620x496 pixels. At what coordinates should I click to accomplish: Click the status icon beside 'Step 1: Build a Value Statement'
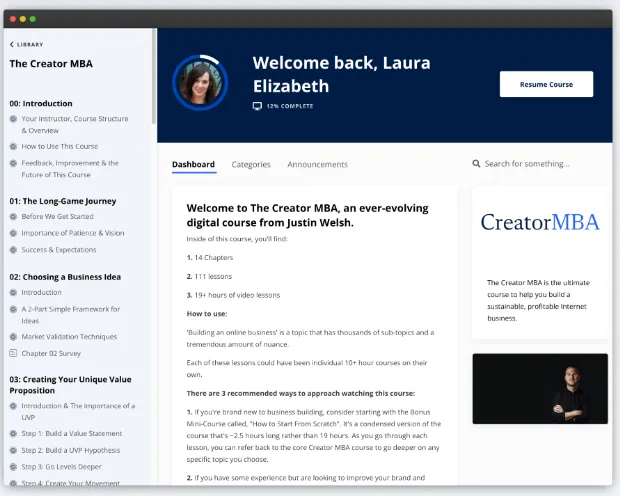(13, 434)
